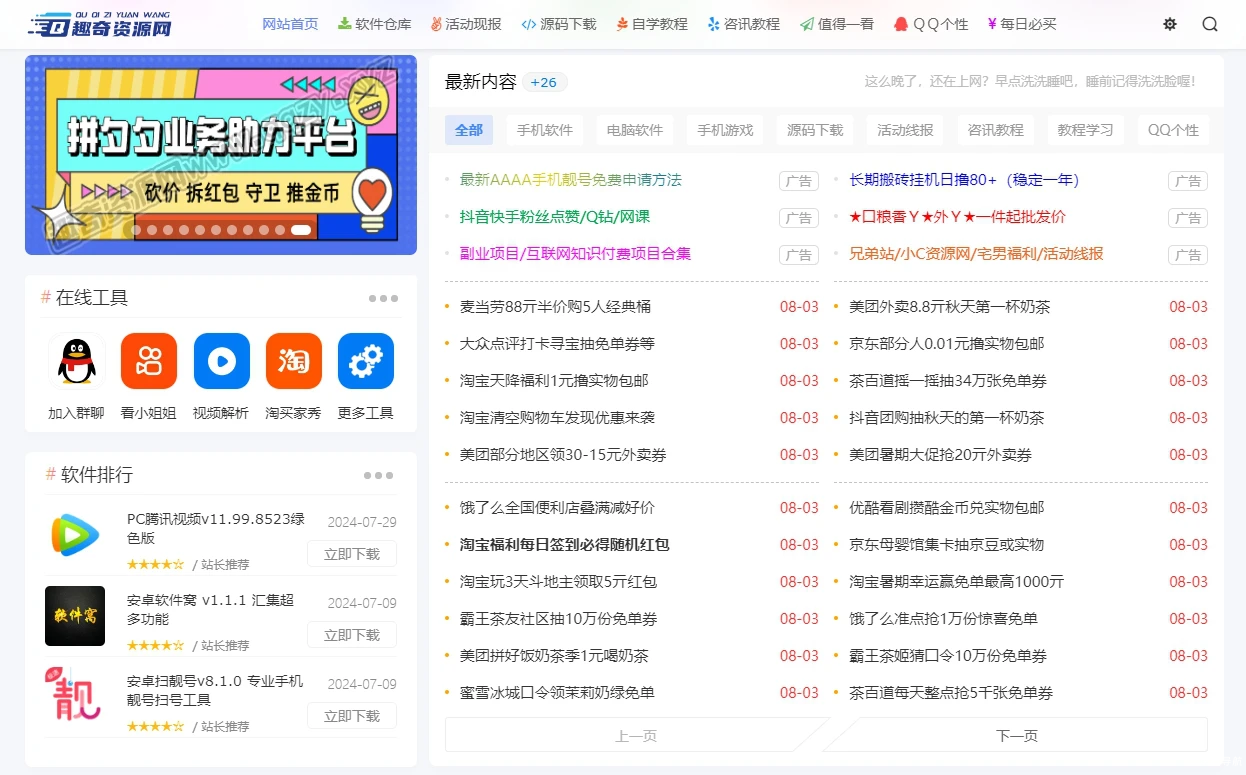The image size is (1246, 775).
Task: Open 值得一看 nav item
Action: pyautogui.click(x=837, y=24)
